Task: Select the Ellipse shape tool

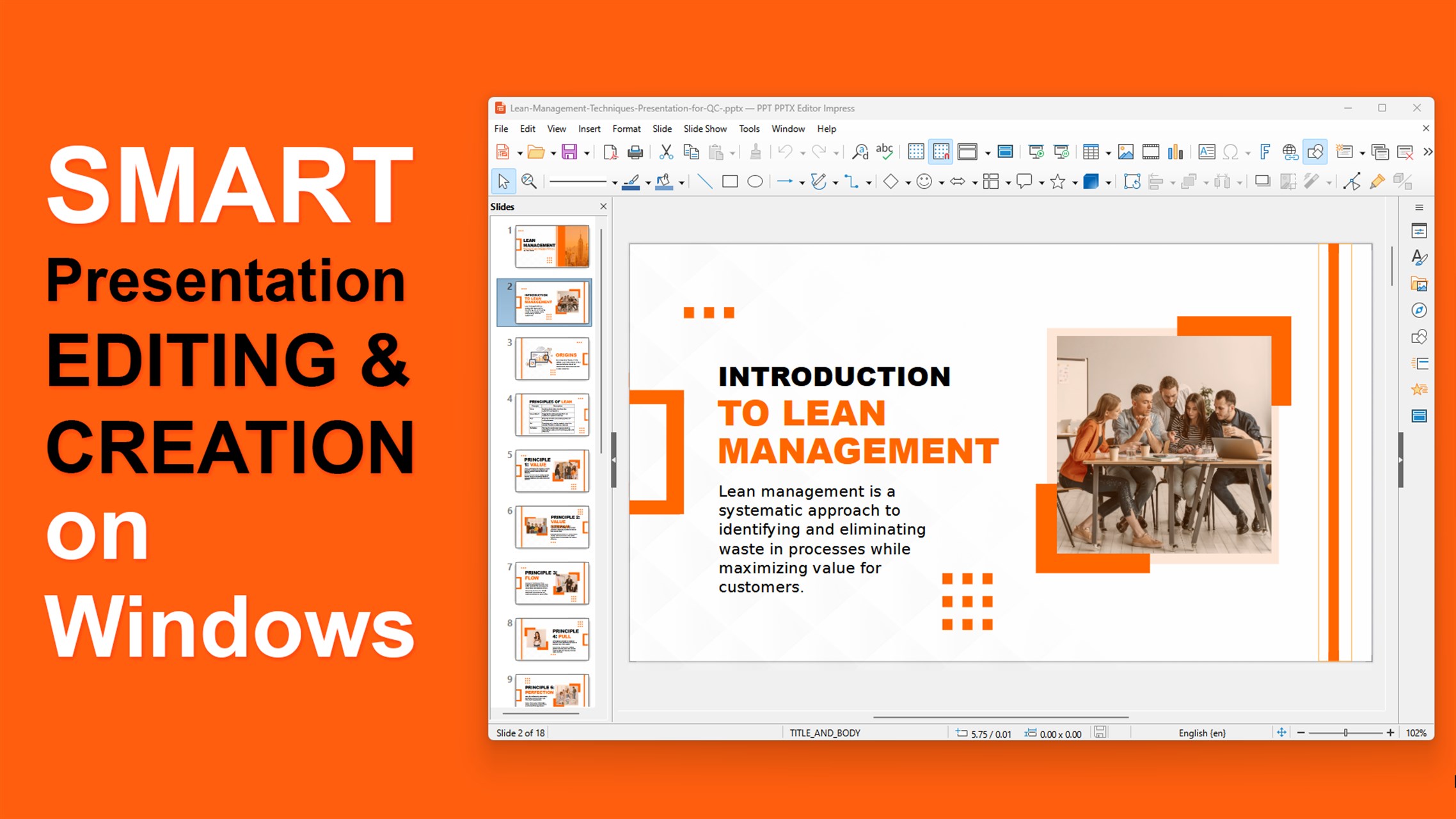Action: [755, 182]
